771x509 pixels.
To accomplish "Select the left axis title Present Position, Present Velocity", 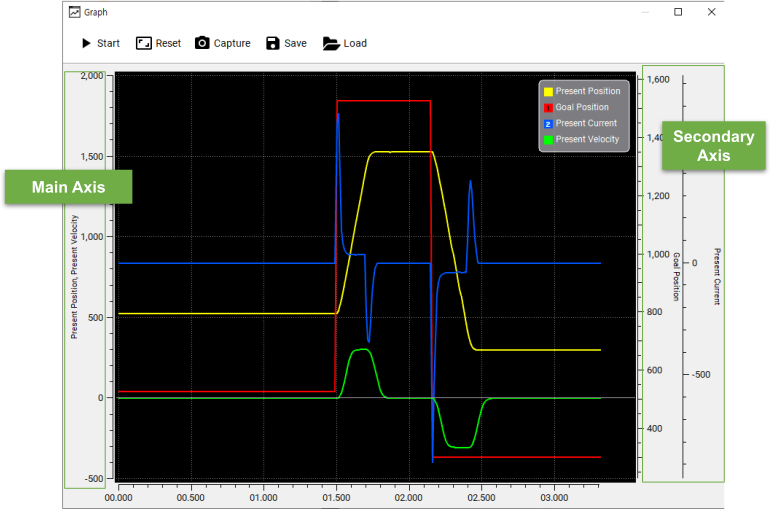I will tap(74, 277).
